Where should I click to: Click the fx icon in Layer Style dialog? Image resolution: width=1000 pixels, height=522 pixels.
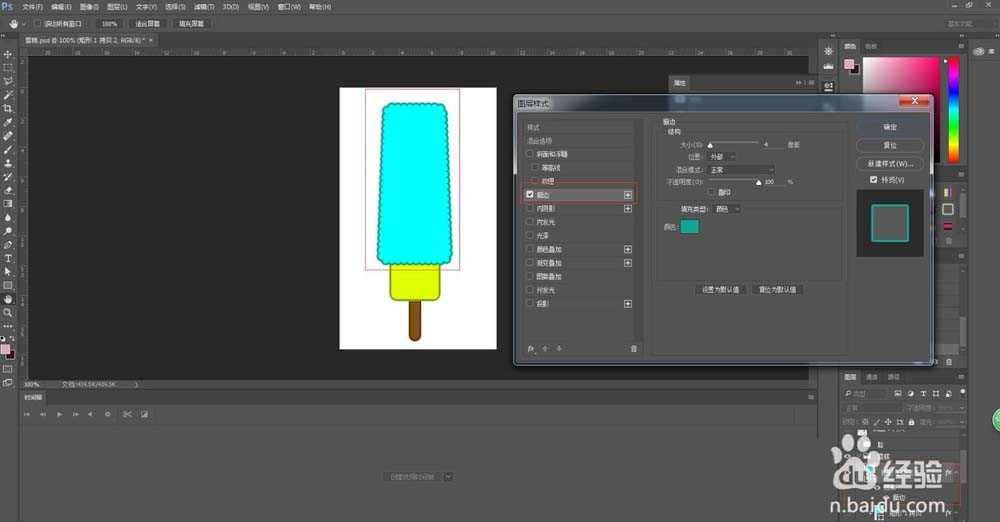click(531, 349)
